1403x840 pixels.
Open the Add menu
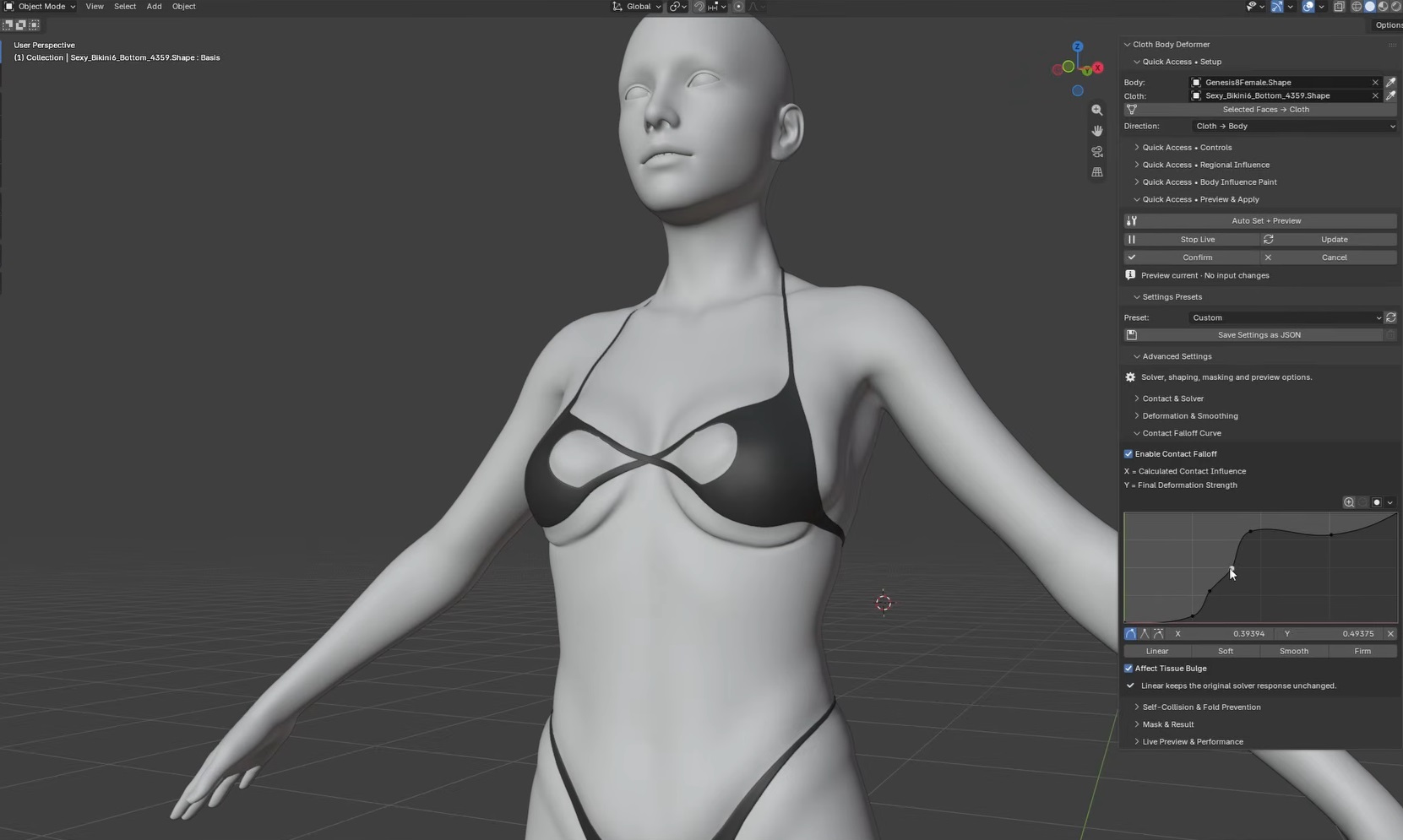[154, 7]
